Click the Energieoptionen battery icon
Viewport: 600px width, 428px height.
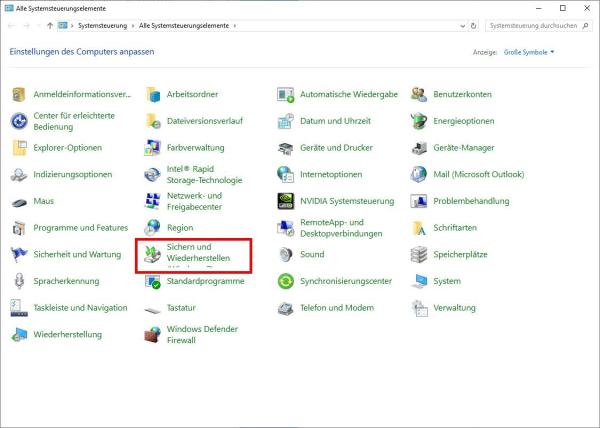click(419, 121)
